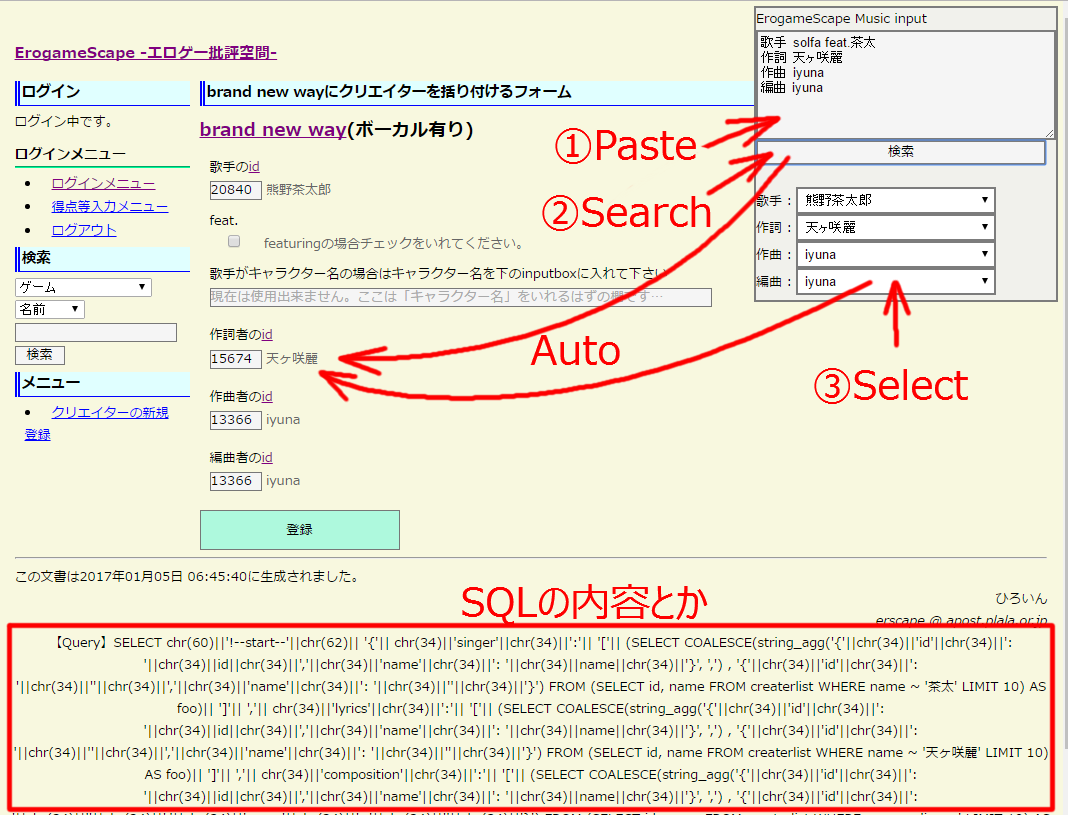The image size is (1068, 815).
Task: Go to ログインメニュー link
Action: [103, 184]
